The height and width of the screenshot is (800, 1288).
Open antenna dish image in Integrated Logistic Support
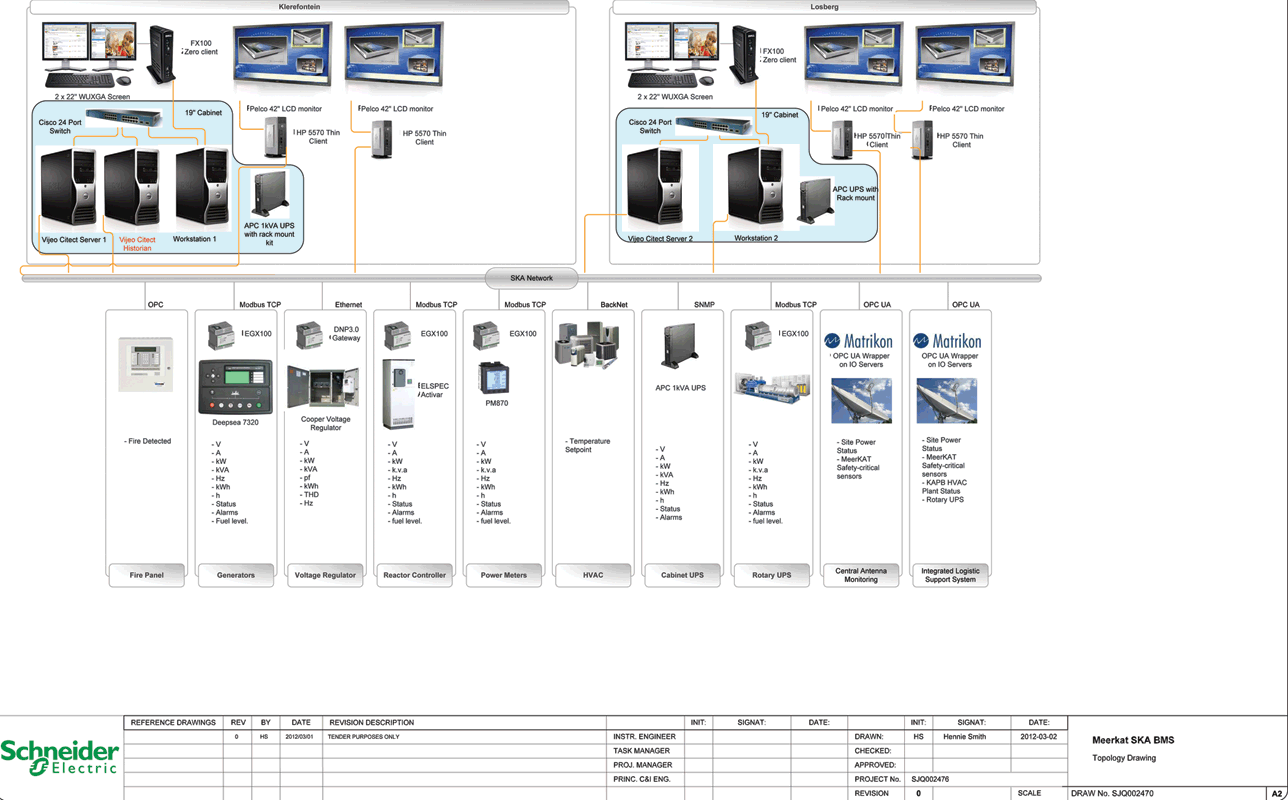947,401
